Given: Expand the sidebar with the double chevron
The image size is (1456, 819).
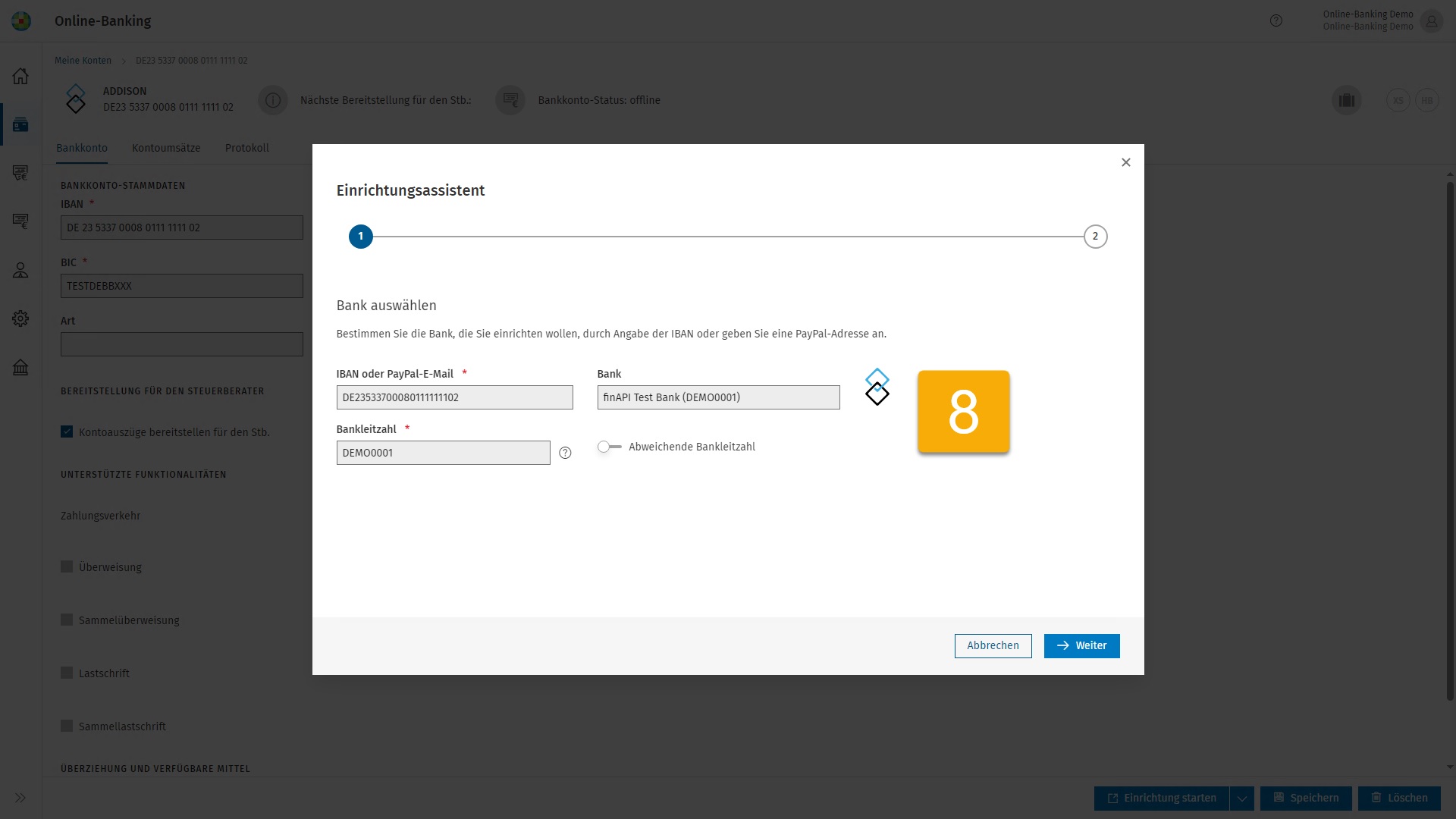Looking at the screenshot, I should 20,798.
